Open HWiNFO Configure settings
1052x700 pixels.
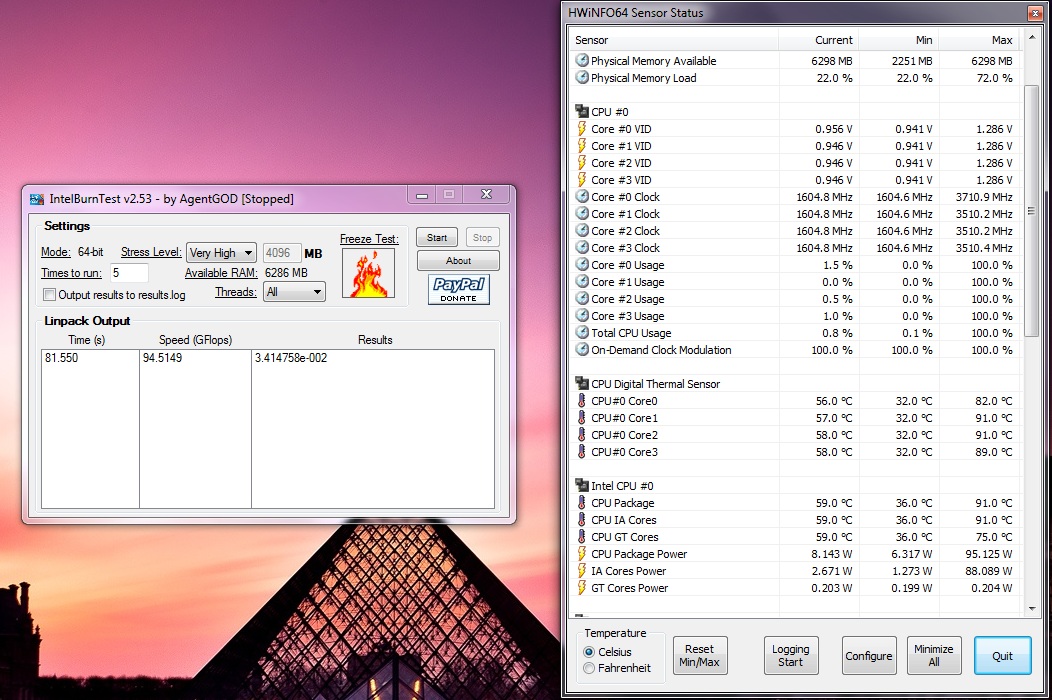(869, 656)
